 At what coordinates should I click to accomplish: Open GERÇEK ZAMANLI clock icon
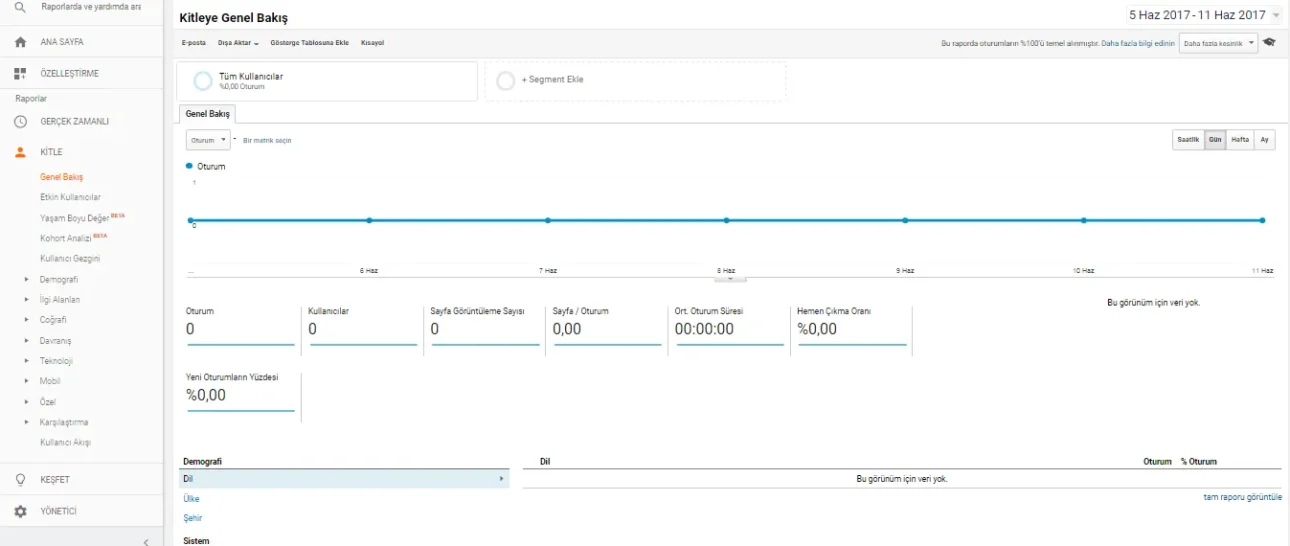point(20,121)
